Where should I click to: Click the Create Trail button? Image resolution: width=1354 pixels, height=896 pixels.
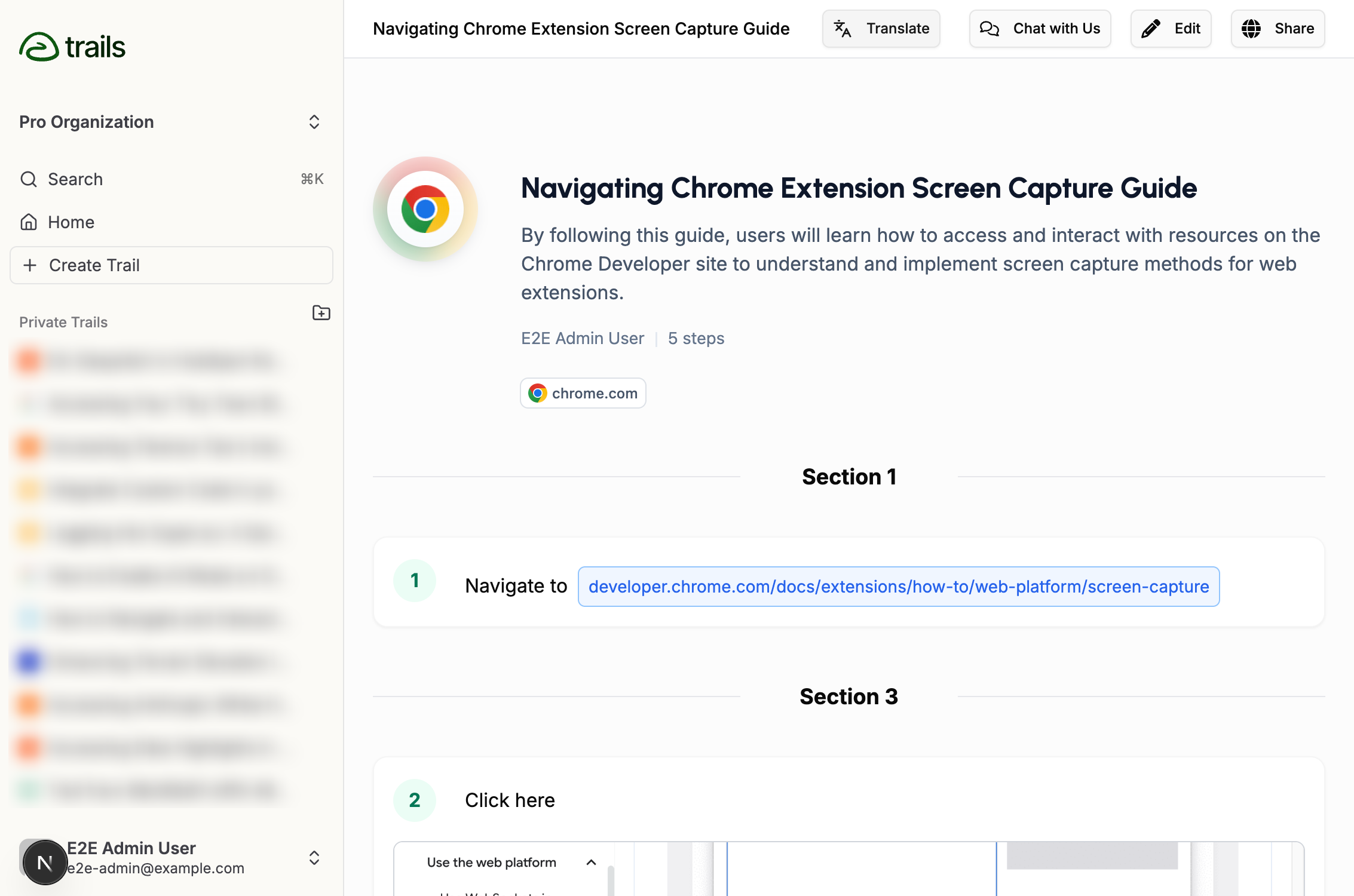click(x=171, y=265)
